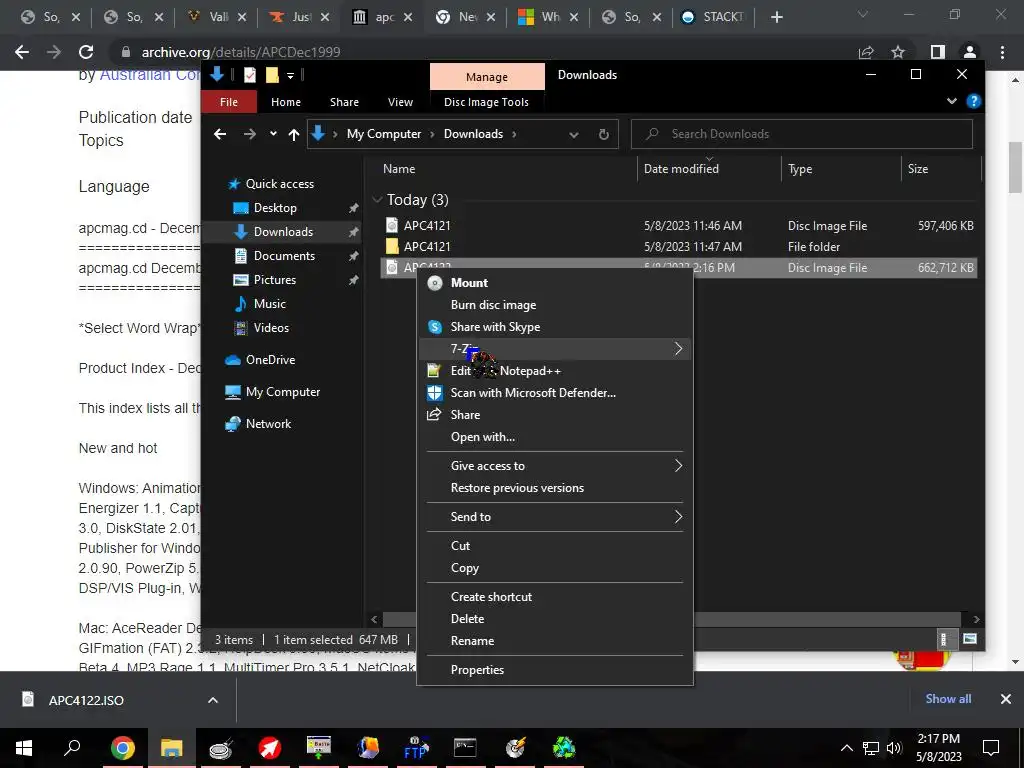
Task: Open recent locations dropdown in Explorer
Action: pyautogui.click(x=273, y=134)
